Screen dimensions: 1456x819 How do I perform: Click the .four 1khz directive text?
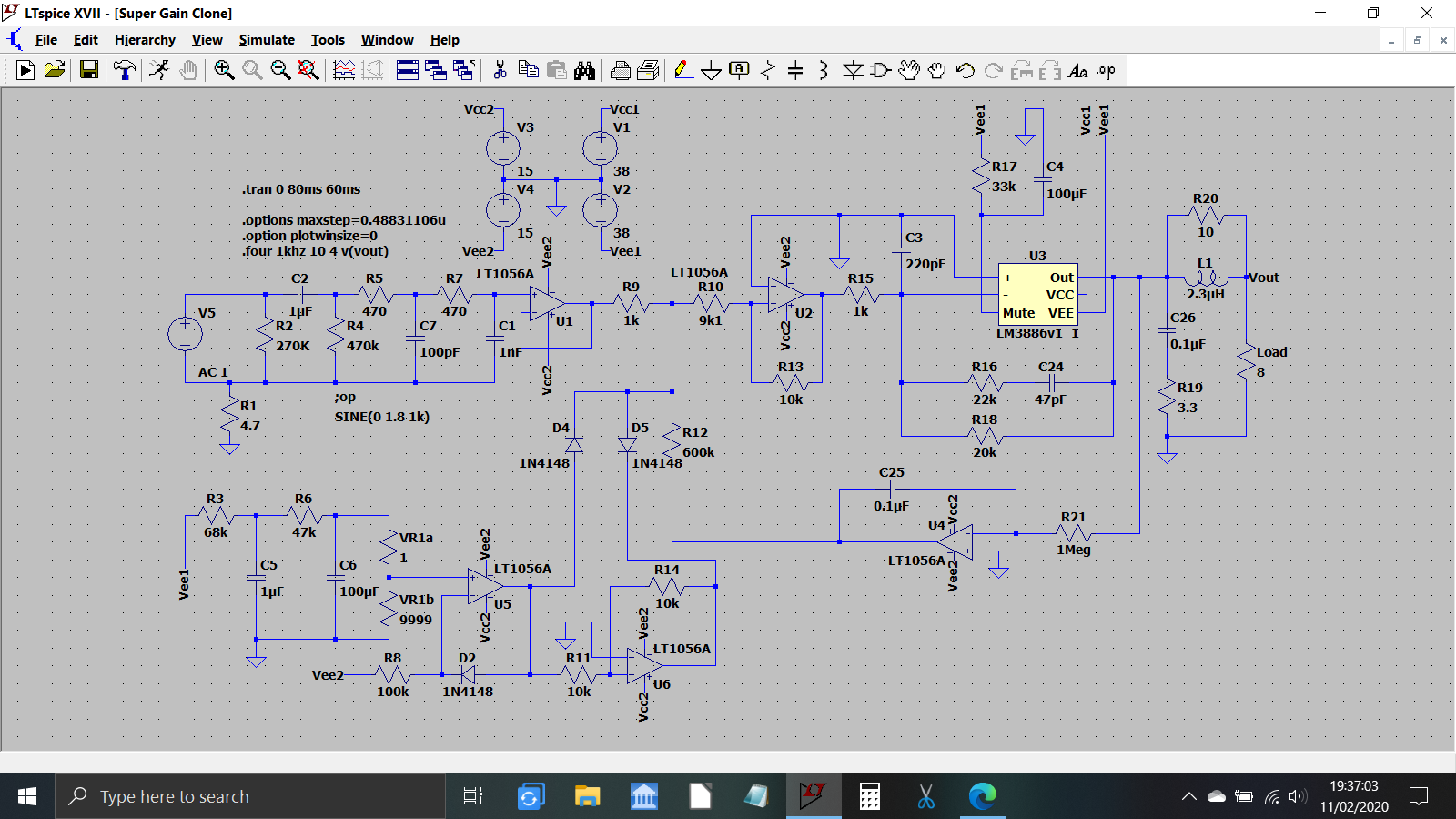[315, 251]
